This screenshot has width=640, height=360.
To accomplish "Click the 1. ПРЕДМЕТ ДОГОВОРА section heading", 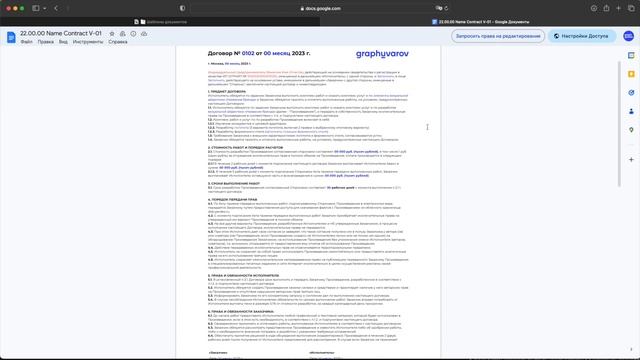I will click(227, 92).
